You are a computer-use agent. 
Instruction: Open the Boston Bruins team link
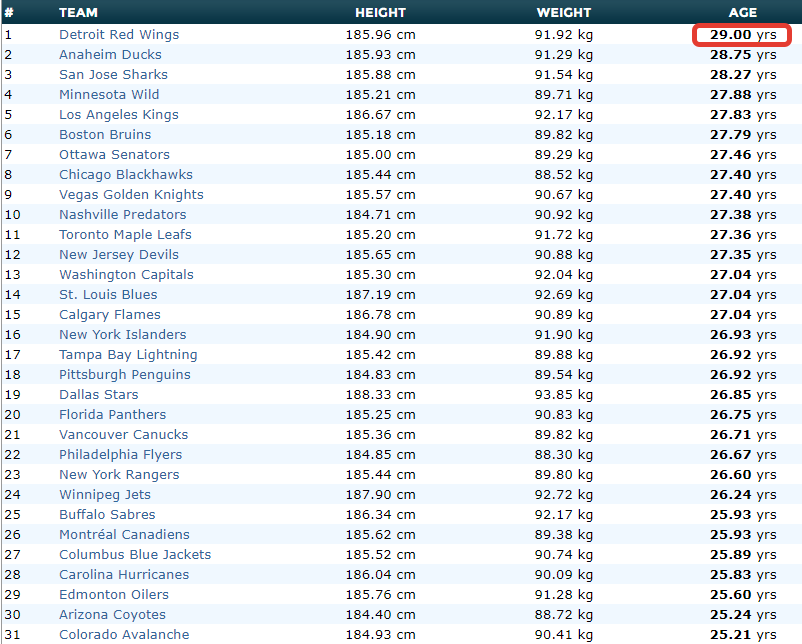click(x=105, y=135)
